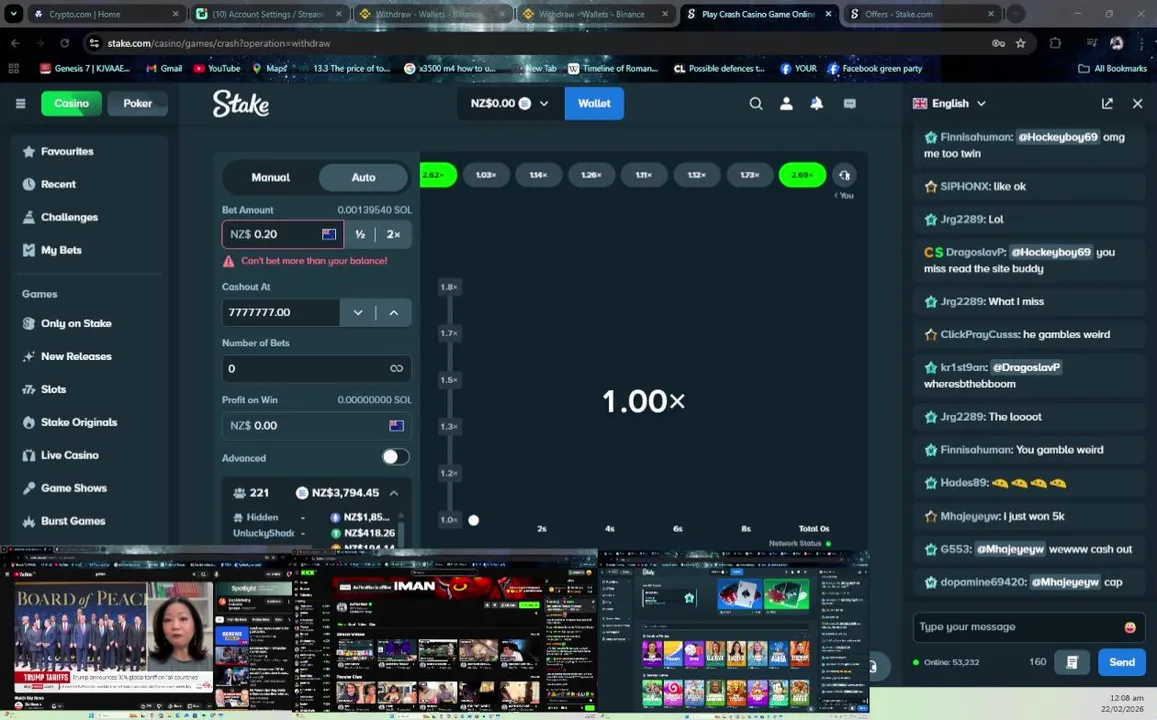Viewport: 1157px width, 720px height.
Task: Halve the bet amount
Action: (360, 234)
